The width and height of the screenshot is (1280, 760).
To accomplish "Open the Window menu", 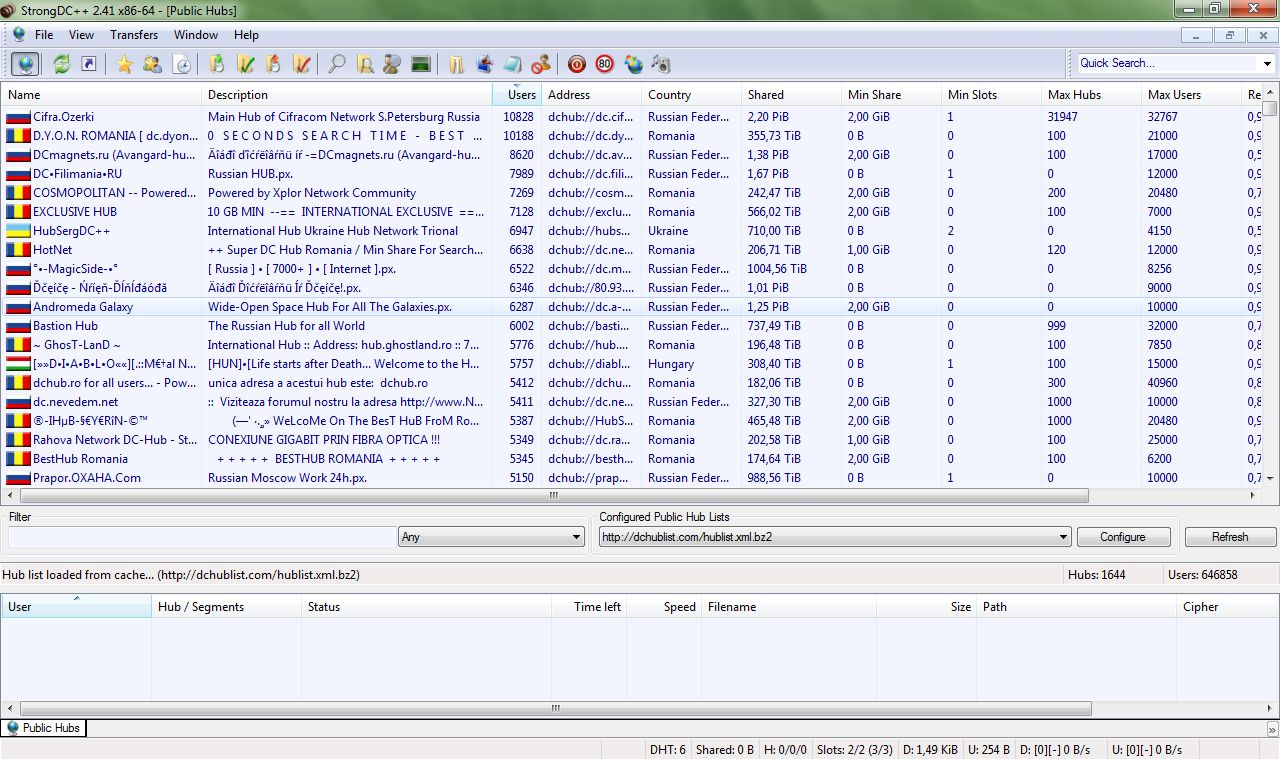I will (x=196, y=35).
